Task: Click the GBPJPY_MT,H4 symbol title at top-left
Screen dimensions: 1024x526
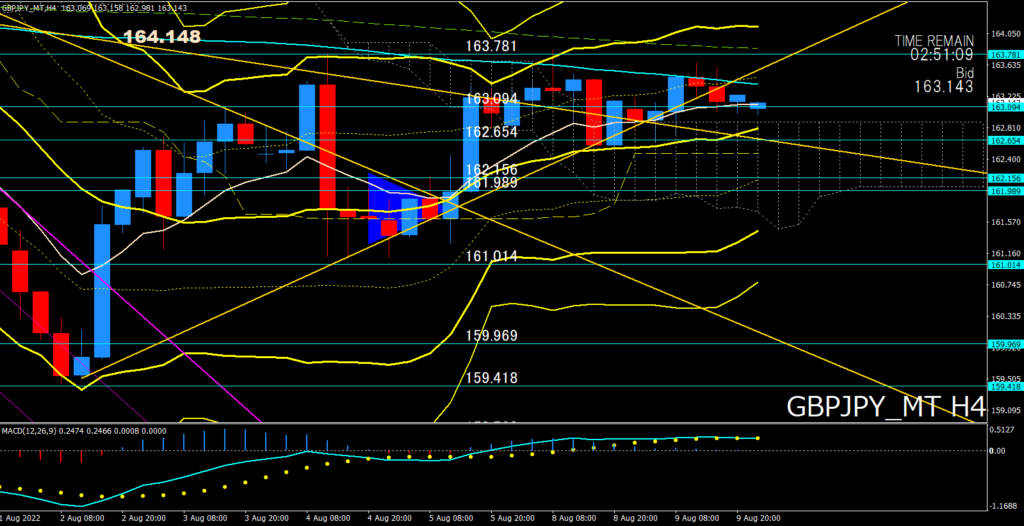Action: pos(29,7)
